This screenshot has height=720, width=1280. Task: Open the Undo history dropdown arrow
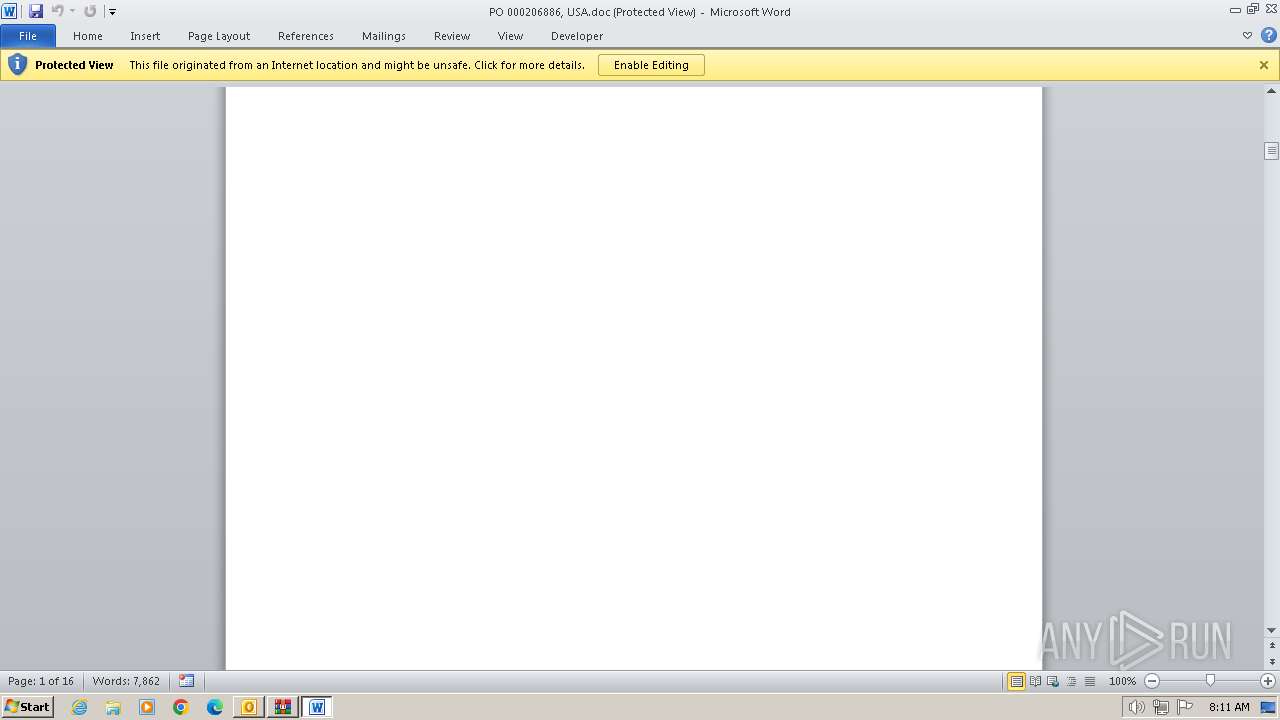coord(72,12)
